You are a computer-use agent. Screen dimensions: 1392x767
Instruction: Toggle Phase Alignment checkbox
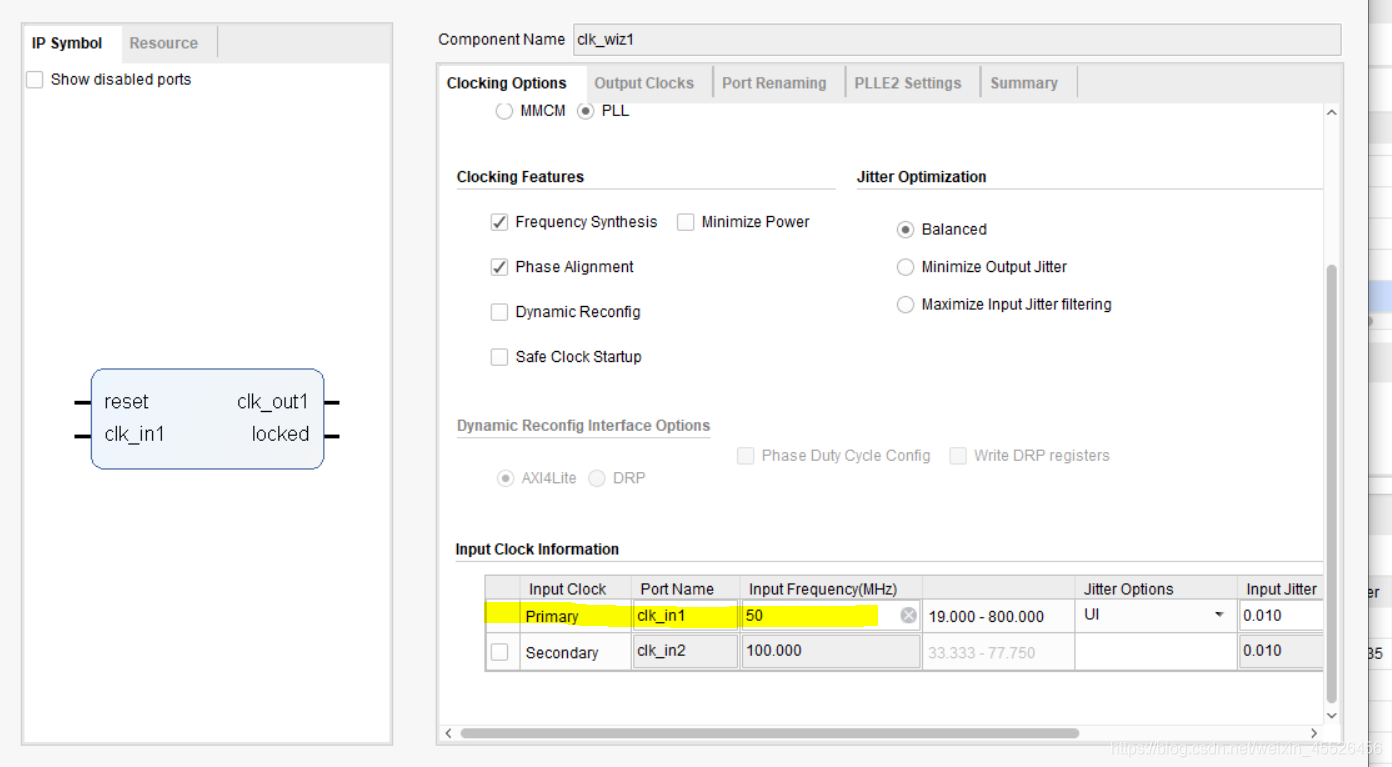pyautogui.click(x=499, y=267)
